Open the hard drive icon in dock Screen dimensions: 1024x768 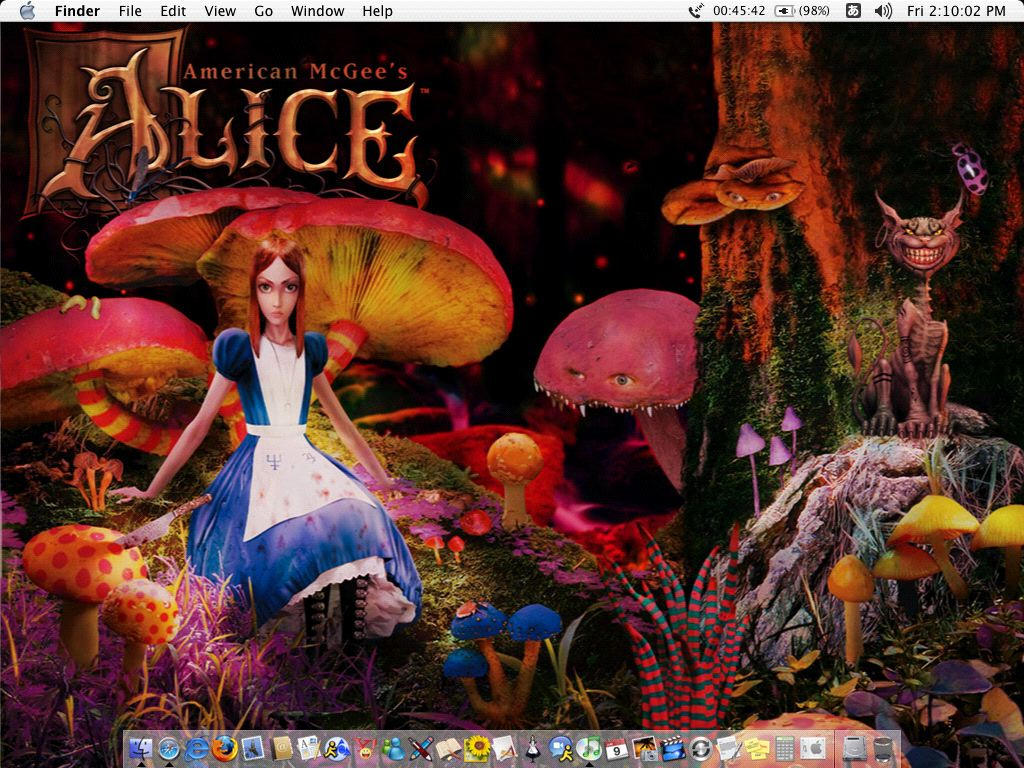tap(855, 748)
